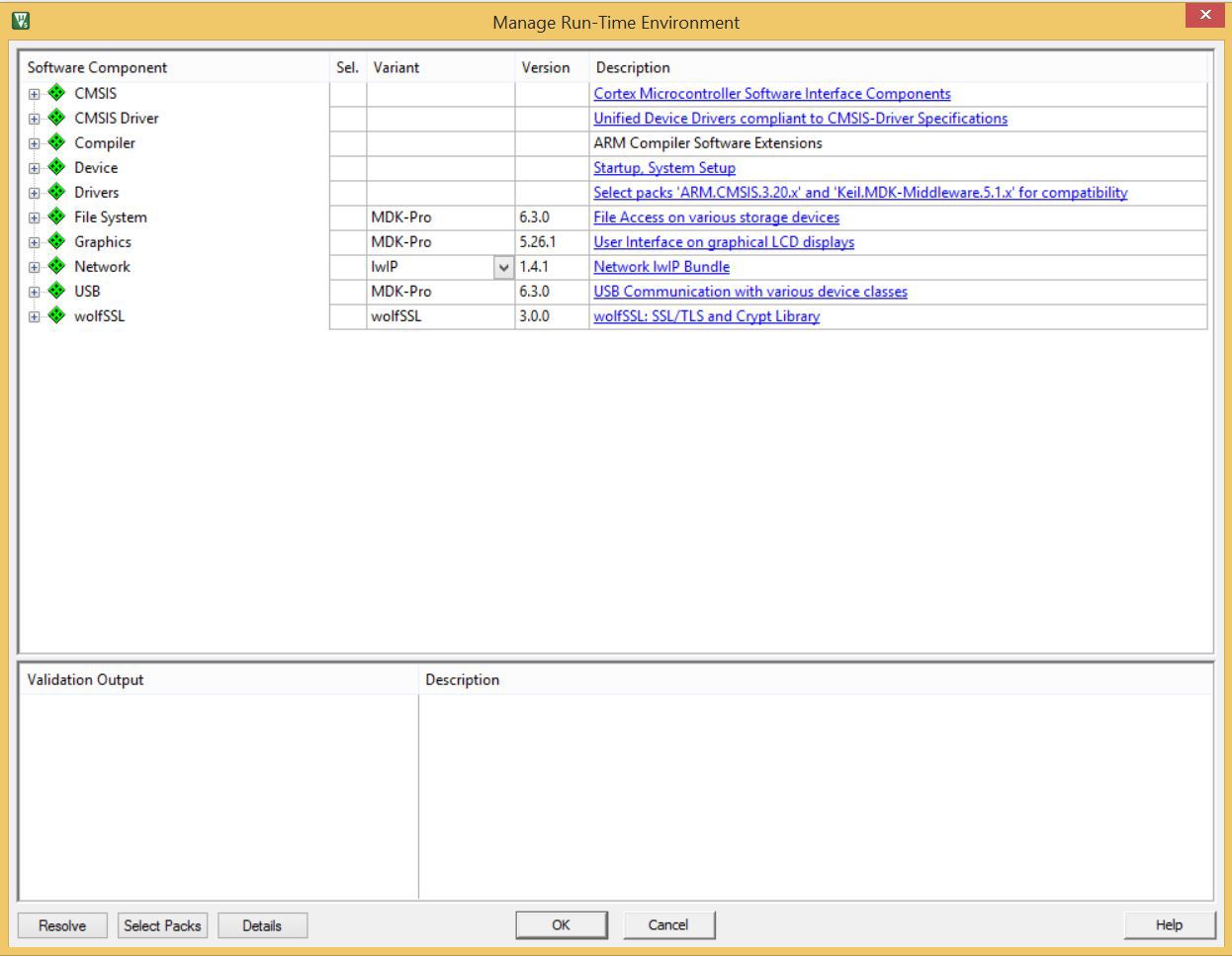The height and width of the screenshot is (956, 1232).
Task: Open wolfSSL: SSL/TLS and Crypt Library link
Action: [707, 316]
